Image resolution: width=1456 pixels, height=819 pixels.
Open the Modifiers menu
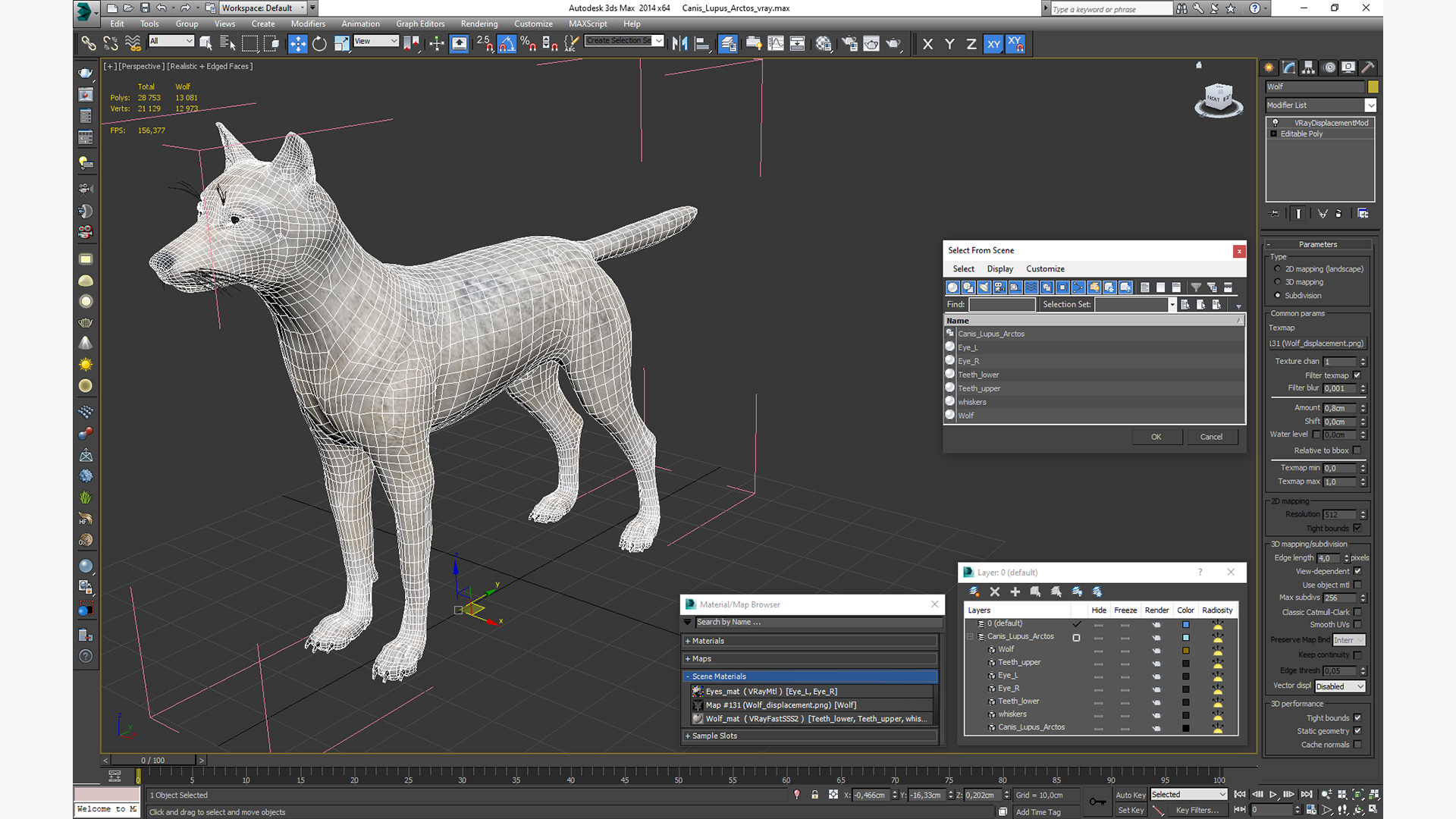(x=308, y=24)
